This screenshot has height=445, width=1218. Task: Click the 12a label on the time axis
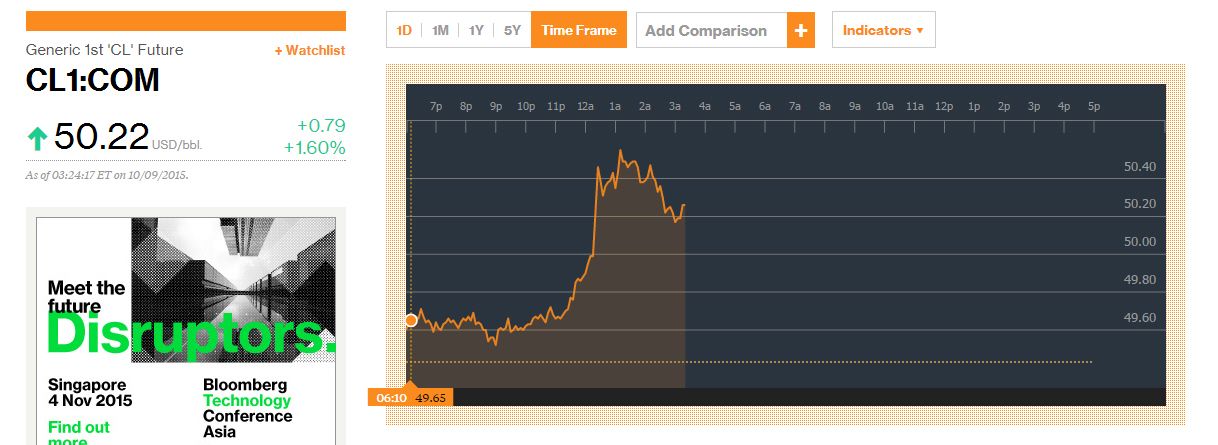pos(585,106)
